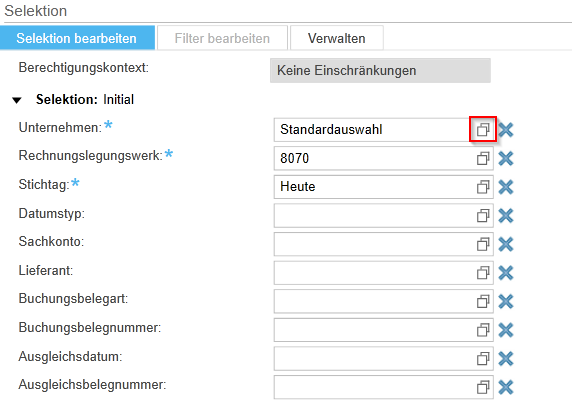Clear the Stichtag field with X icon
Image resolution: width=572 pixels, height=414 pixels.
(x=506, y=187)
